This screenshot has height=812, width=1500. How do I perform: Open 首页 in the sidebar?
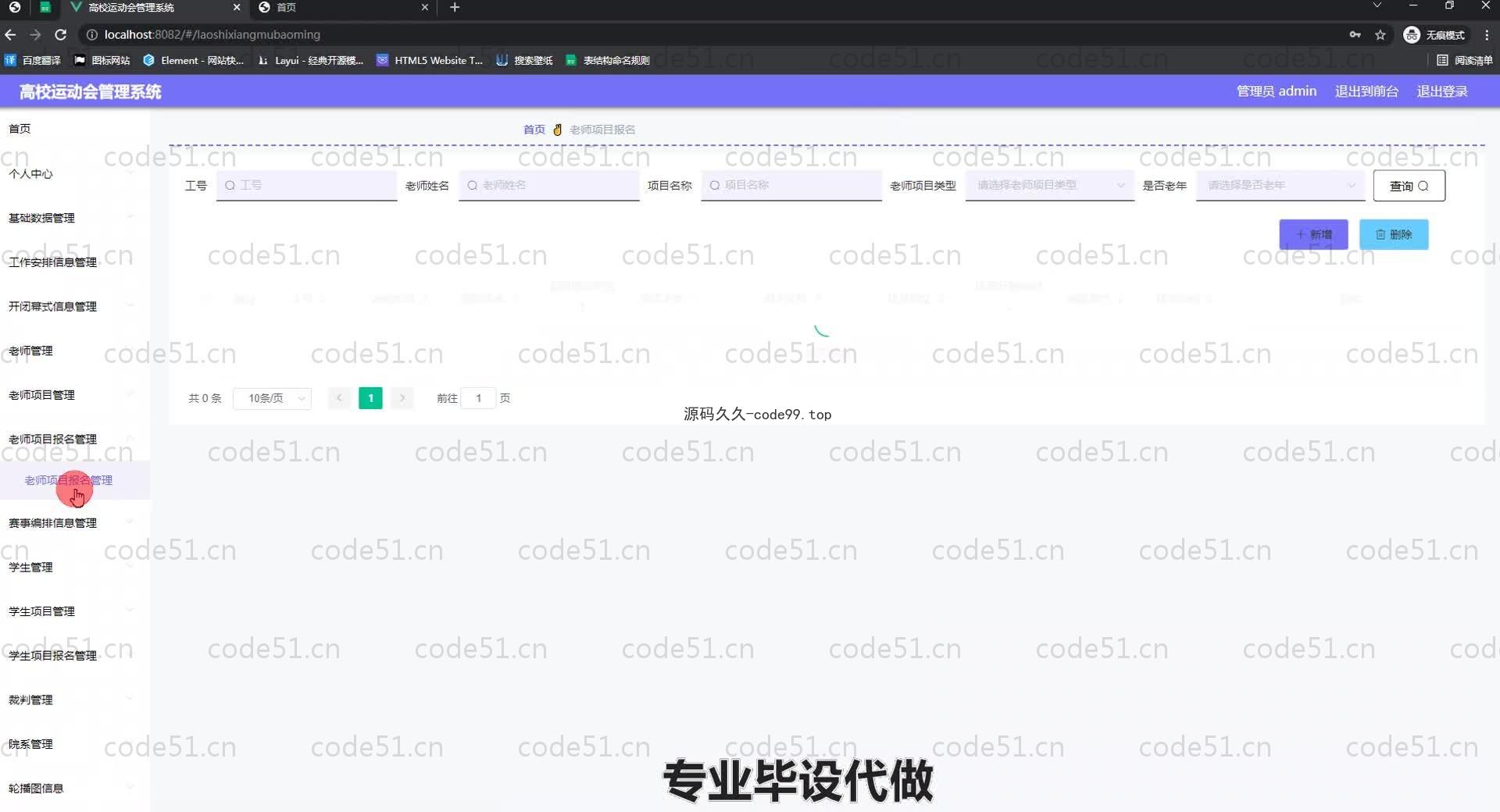pos(75,129)
